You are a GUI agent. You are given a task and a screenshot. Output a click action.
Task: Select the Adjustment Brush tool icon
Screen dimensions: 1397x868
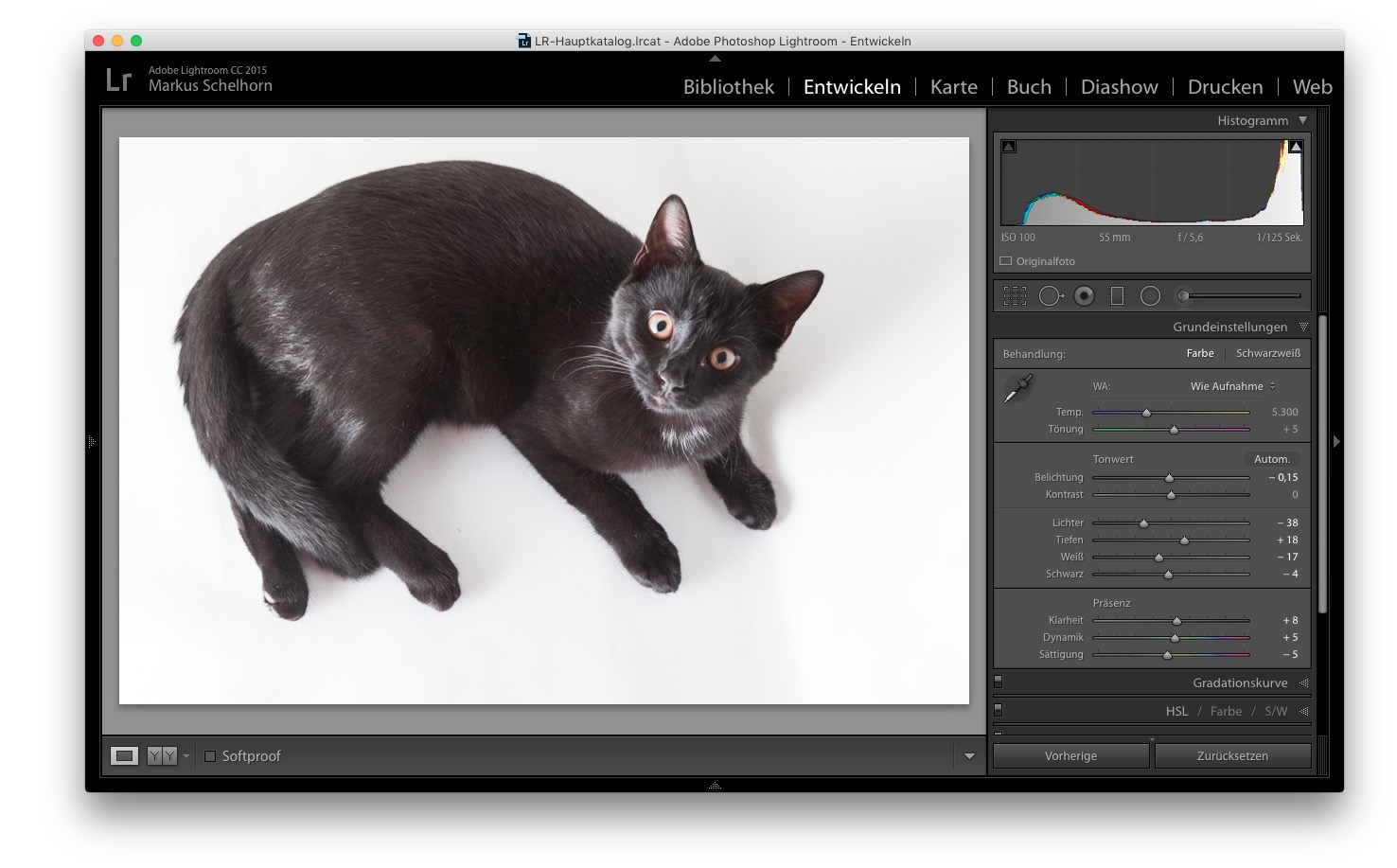point(1182,296)
